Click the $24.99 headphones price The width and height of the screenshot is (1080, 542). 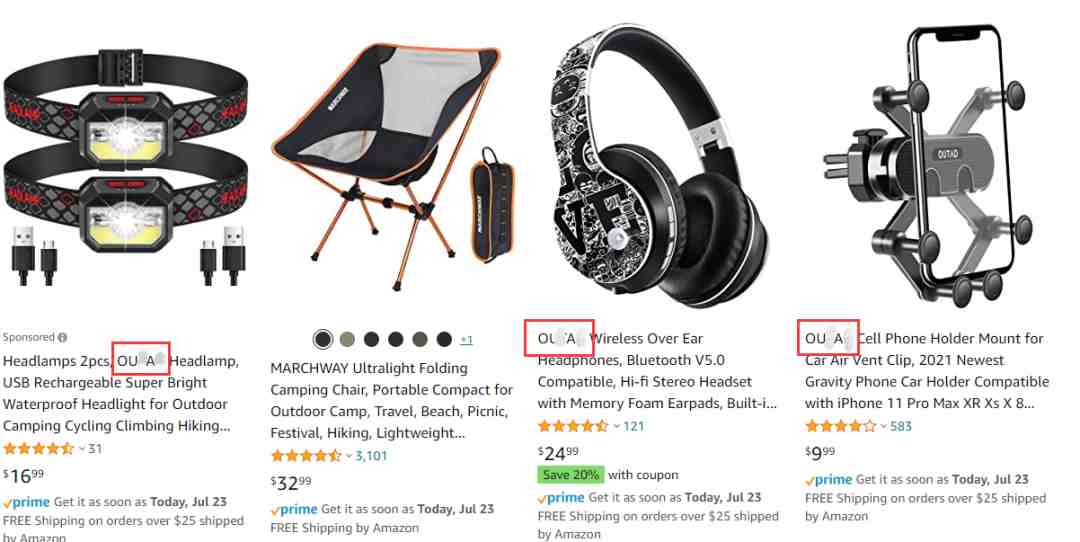pyautogui.click(x=558, y=453)
